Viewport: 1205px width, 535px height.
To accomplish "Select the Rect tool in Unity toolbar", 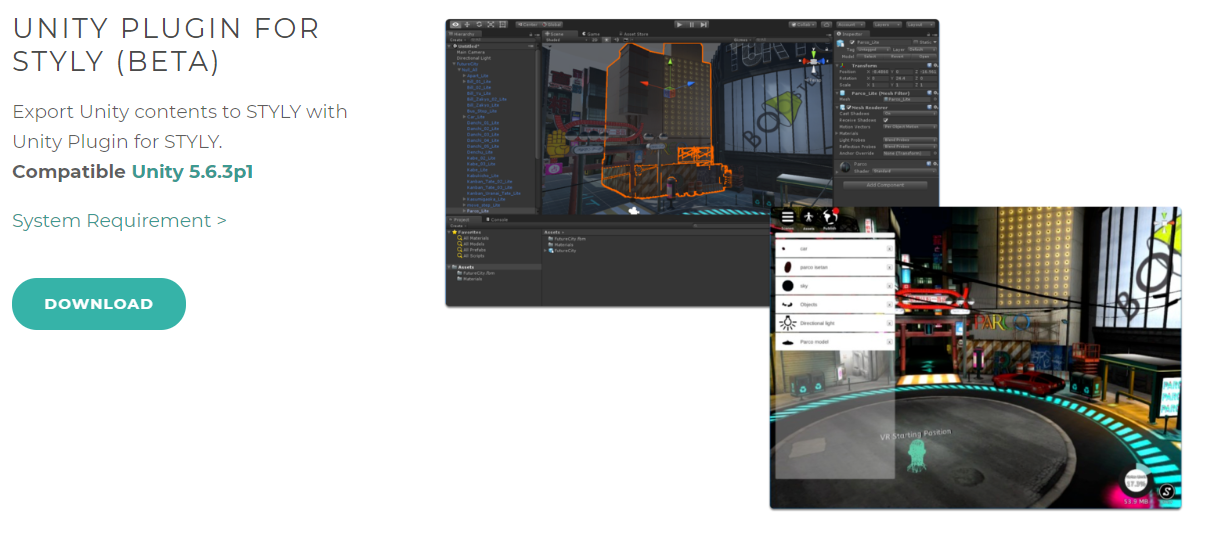I will (x=502, y=24).
